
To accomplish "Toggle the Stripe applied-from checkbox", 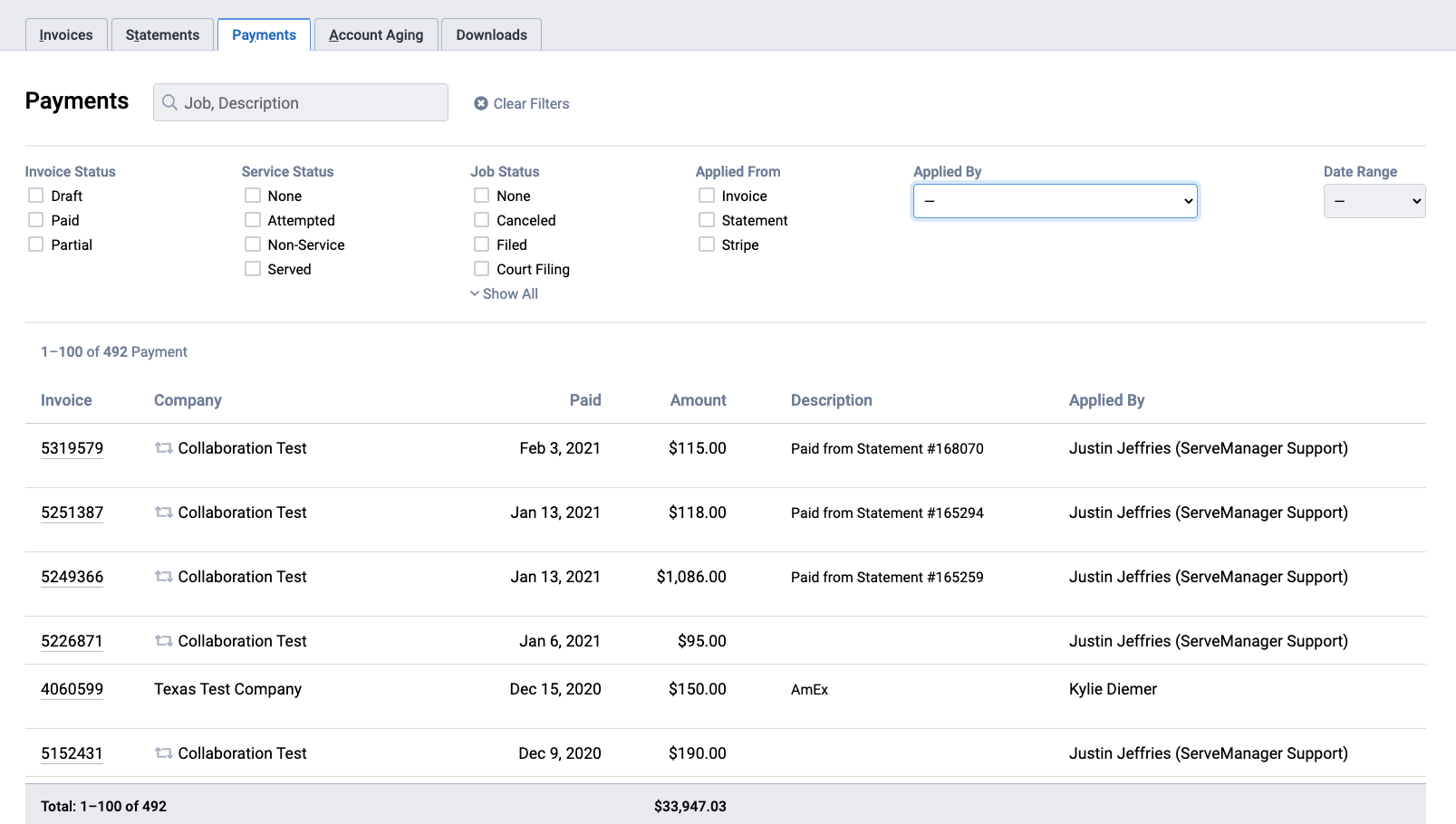I will pos(707,244).
